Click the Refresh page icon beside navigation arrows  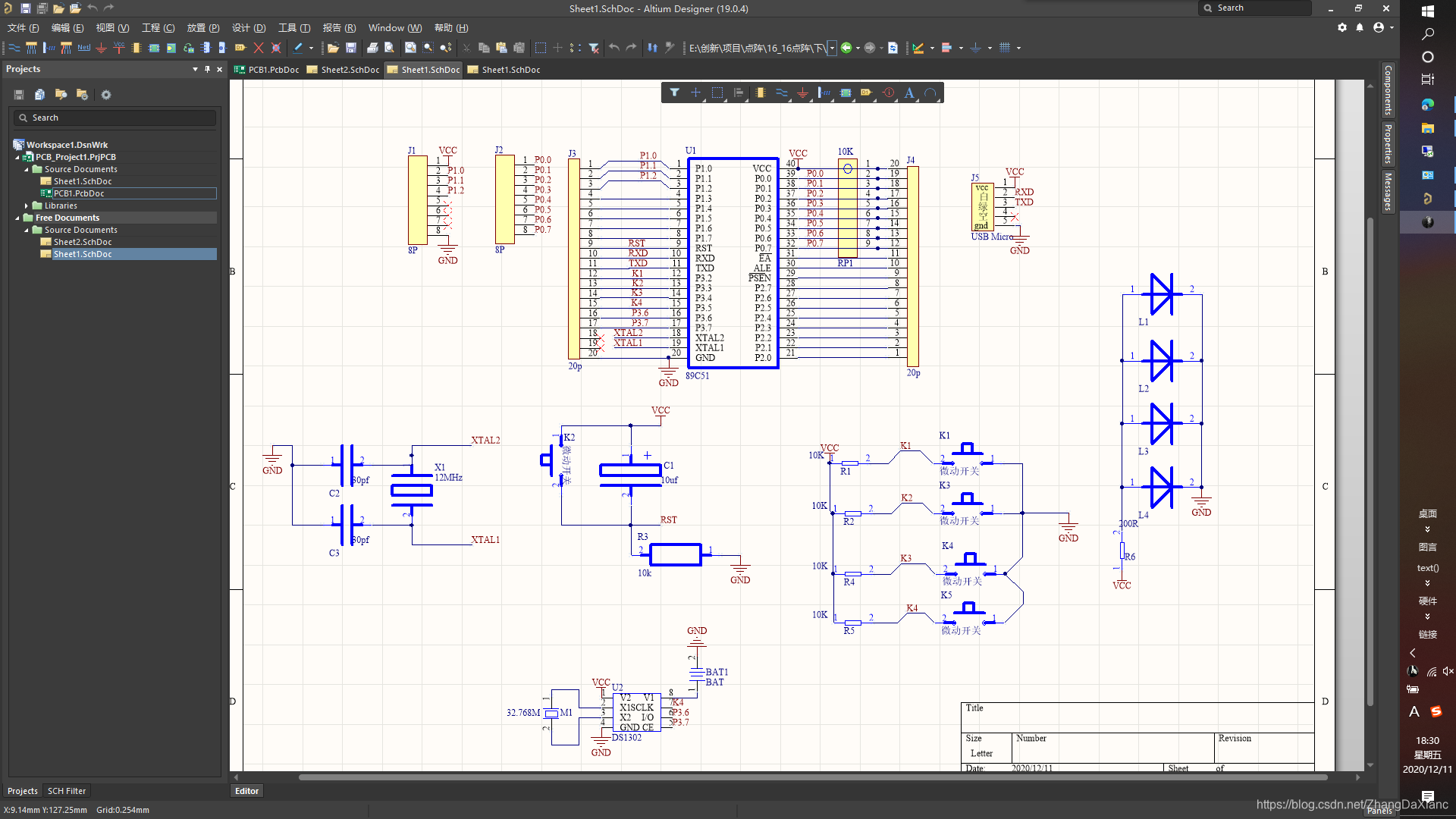(x=893, y=48)
